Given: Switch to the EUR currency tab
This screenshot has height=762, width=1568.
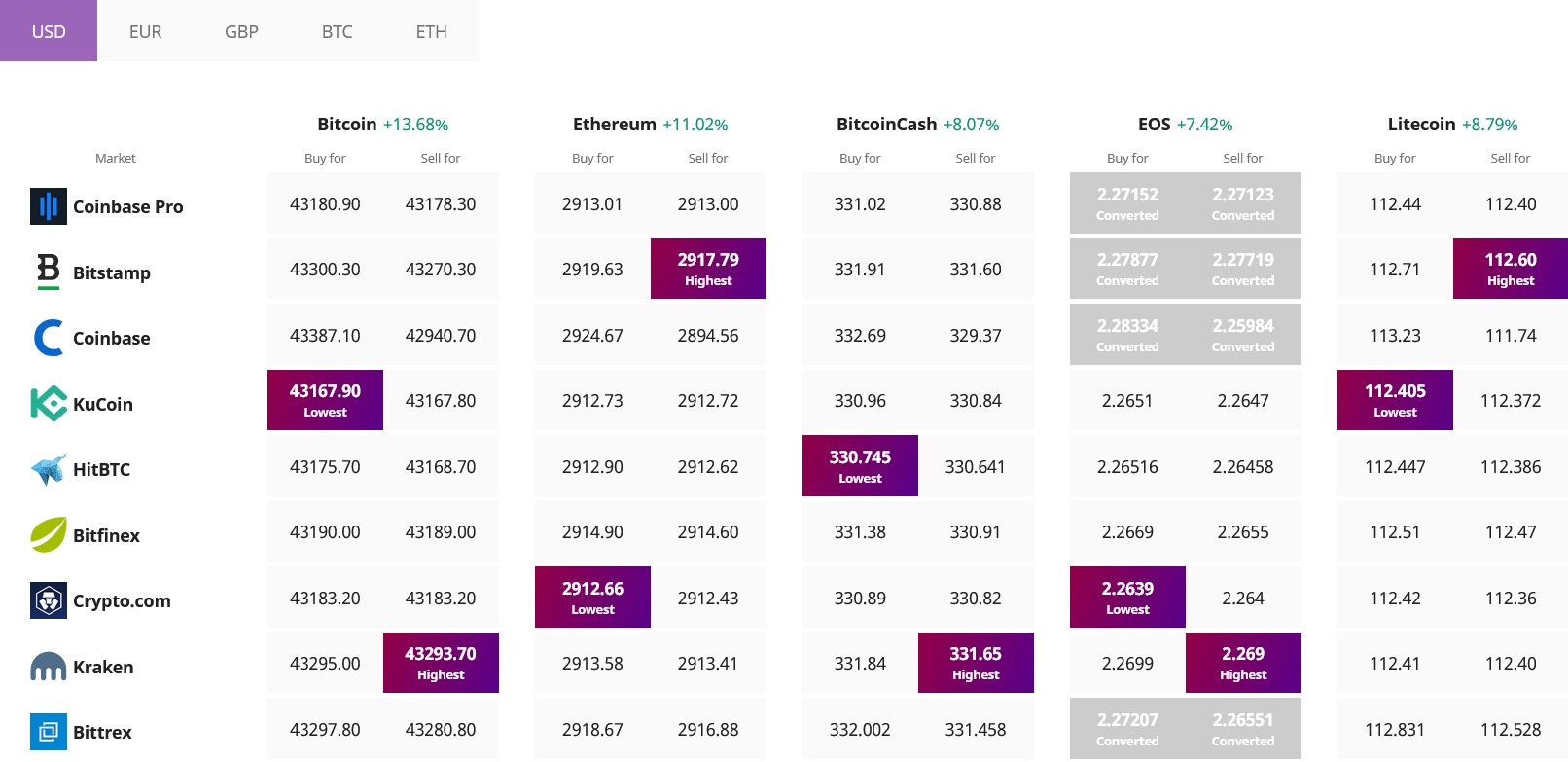Looking at the screenshot, I should click(145, 31).
